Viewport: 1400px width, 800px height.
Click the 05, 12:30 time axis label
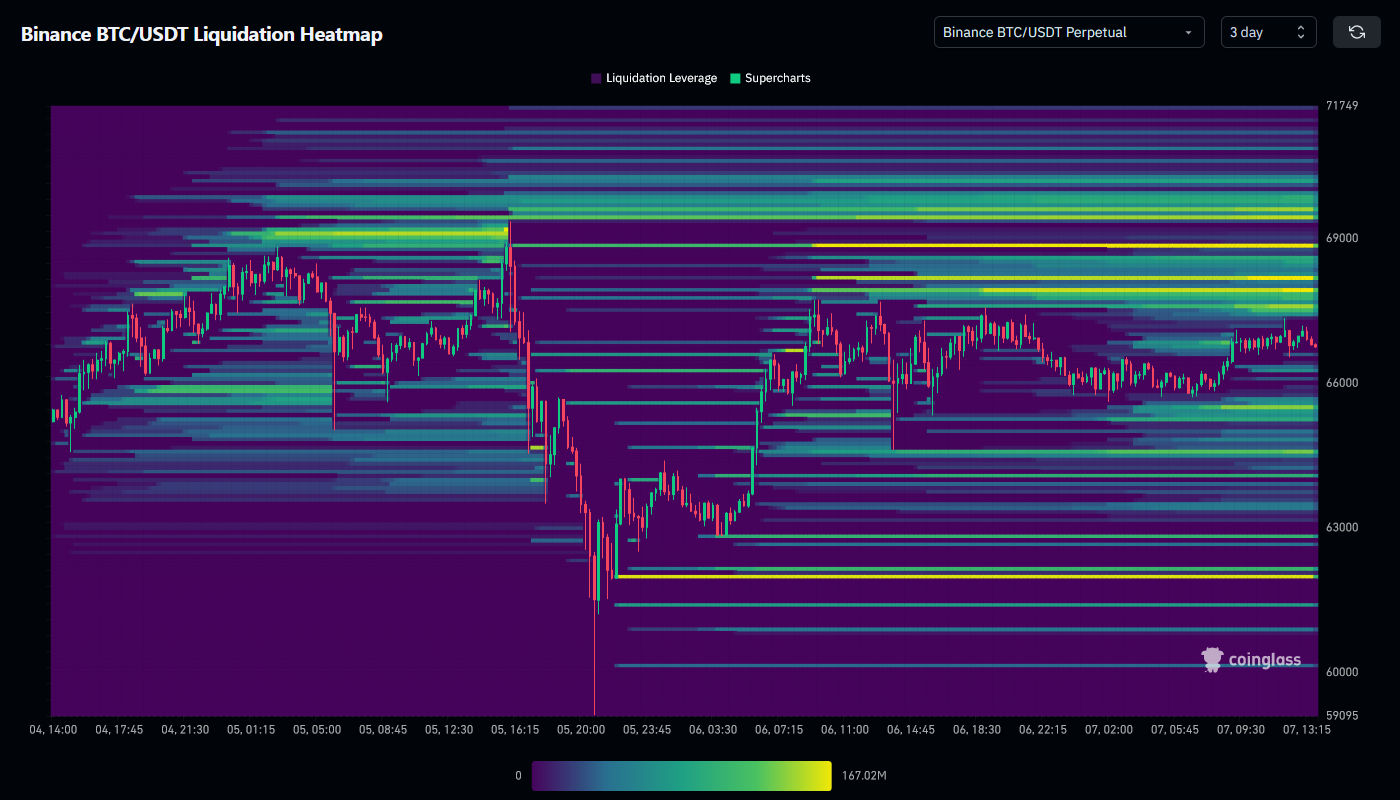click(x=449, y=730)
